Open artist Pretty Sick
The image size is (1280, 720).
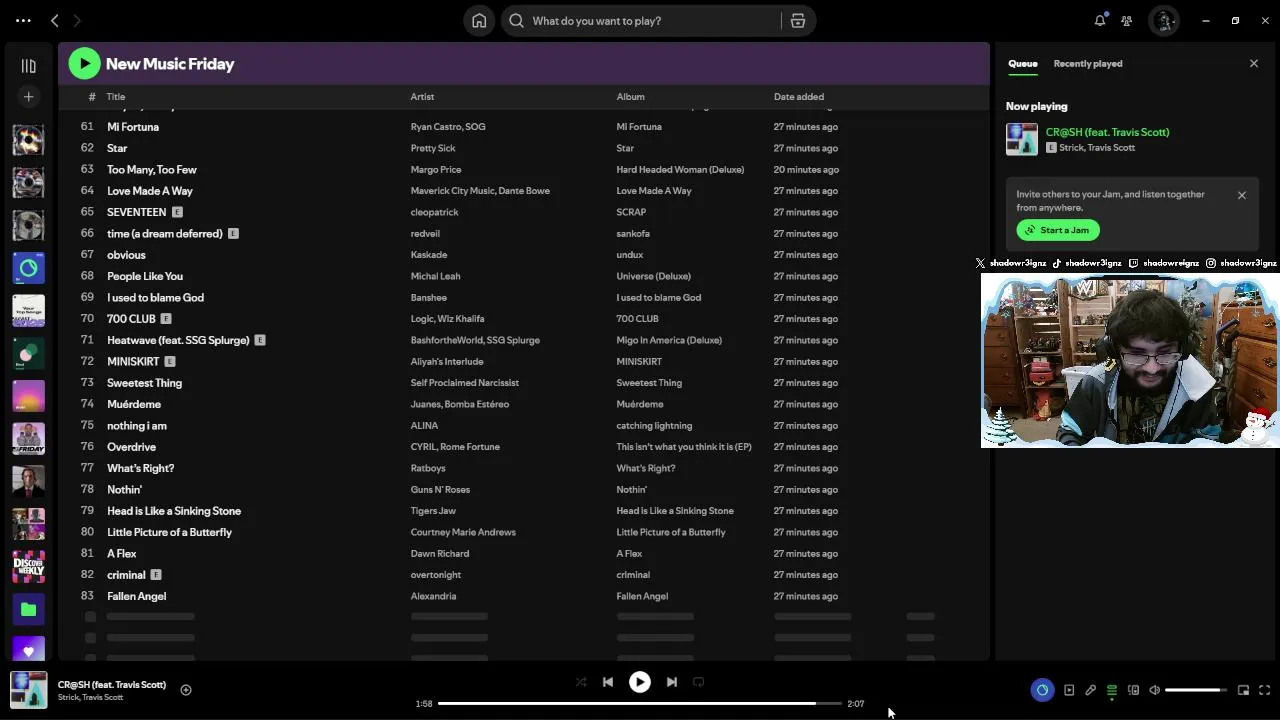[x=433, y=148]
